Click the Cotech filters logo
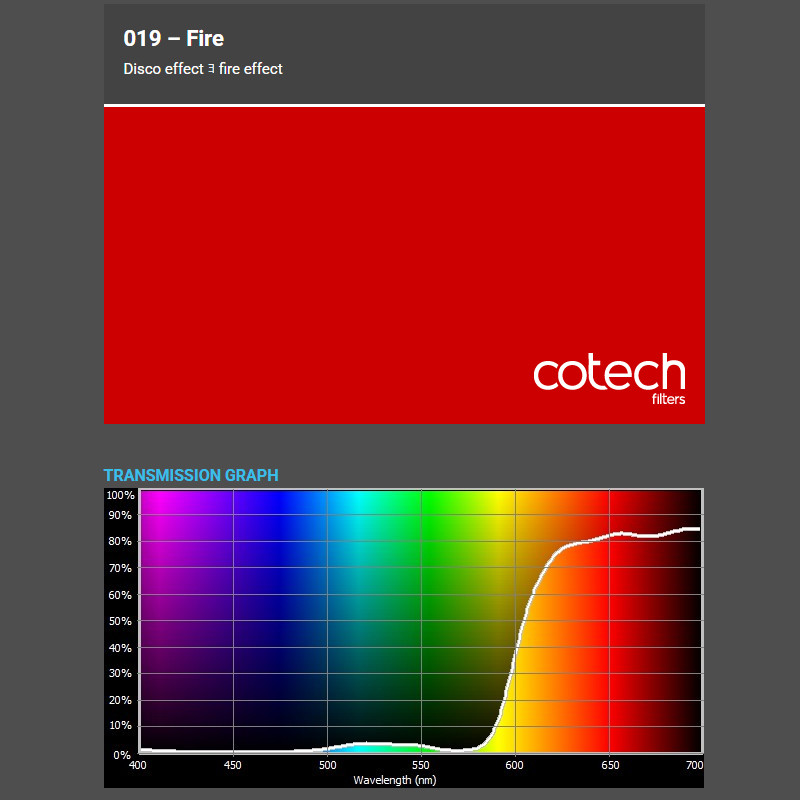 (x=610, y=376)
